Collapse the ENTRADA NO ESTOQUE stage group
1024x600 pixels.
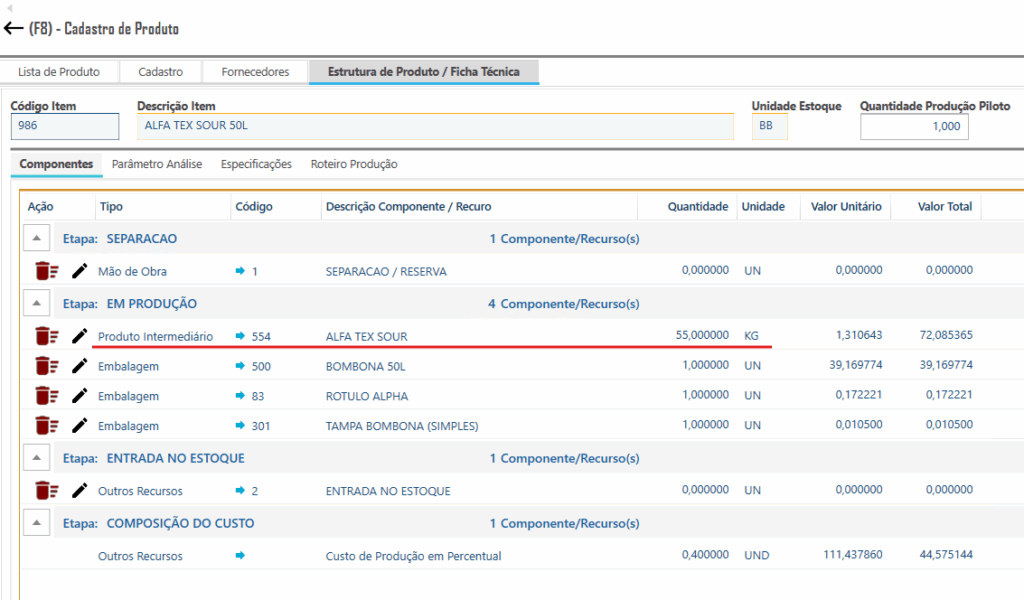pyautogui.click(x=37, y=458)
